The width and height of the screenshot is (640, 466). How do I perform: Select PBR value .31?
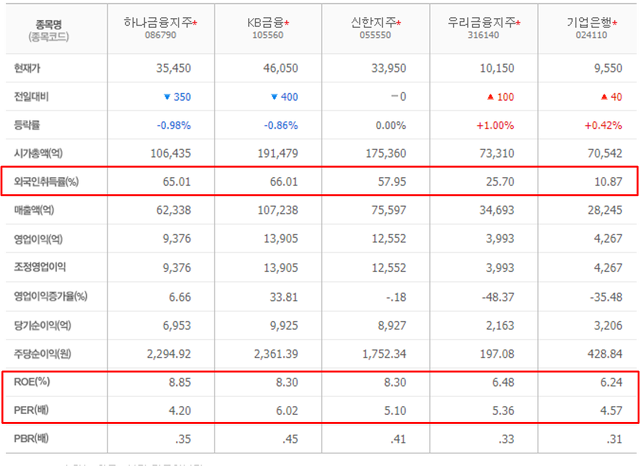point(614,439)
